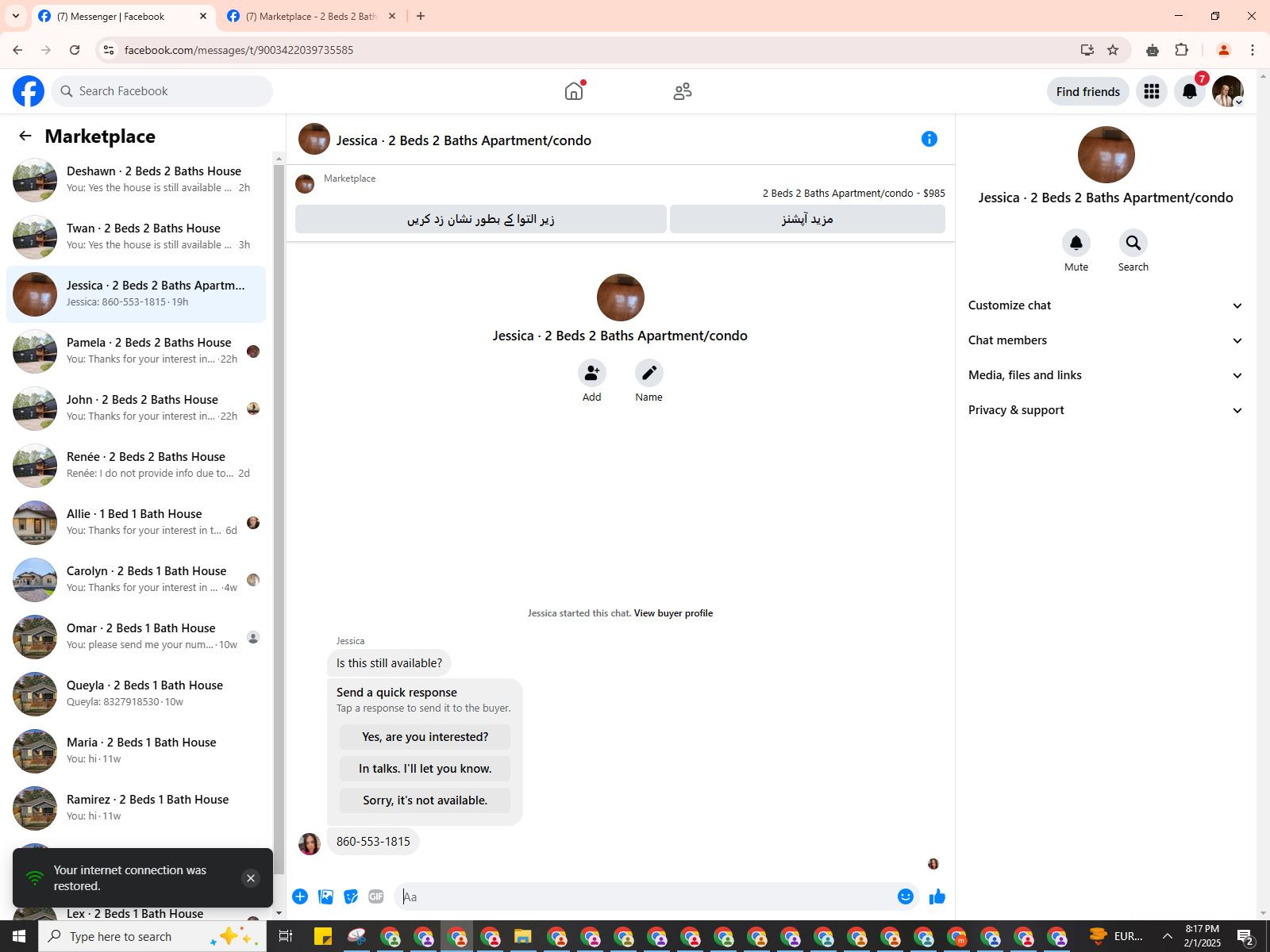Image resolution: width=1270 pixels, height=952 pixels.
Task: Click the Find friends button
Action: tap(1087, 91)
